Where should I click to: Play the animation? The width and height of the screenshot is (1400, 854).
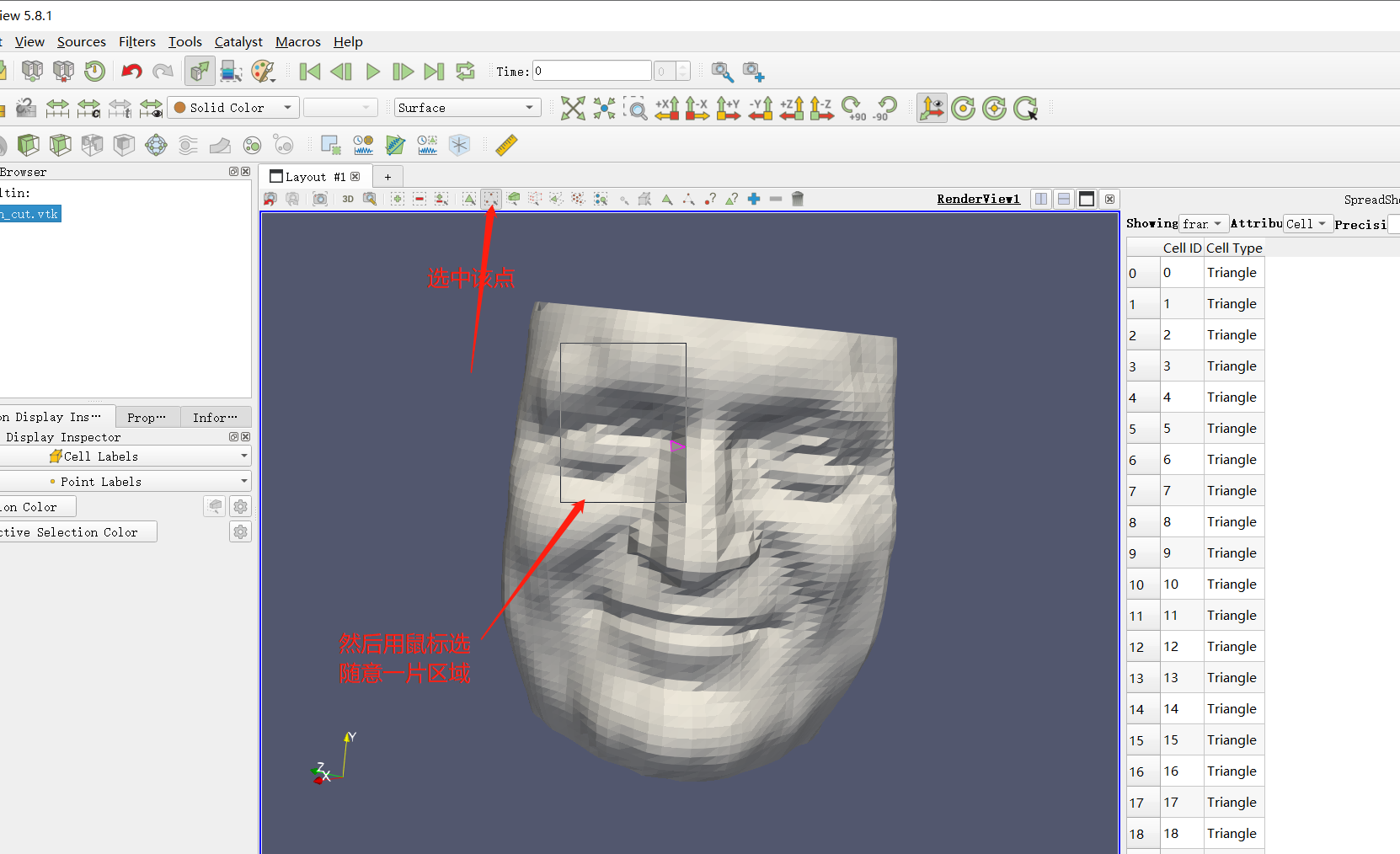click(372, 71)
